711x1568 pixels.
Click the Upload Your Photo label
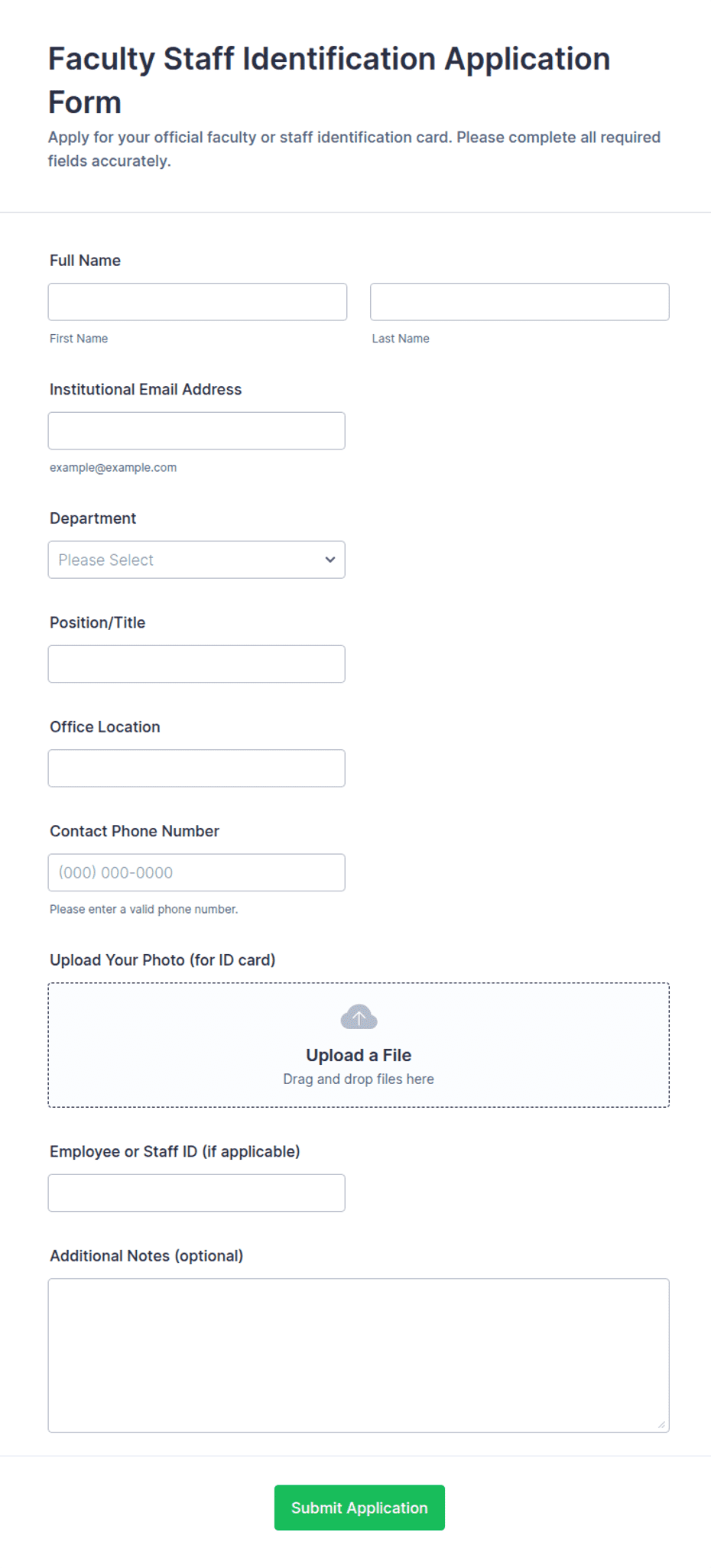(162, 960)
